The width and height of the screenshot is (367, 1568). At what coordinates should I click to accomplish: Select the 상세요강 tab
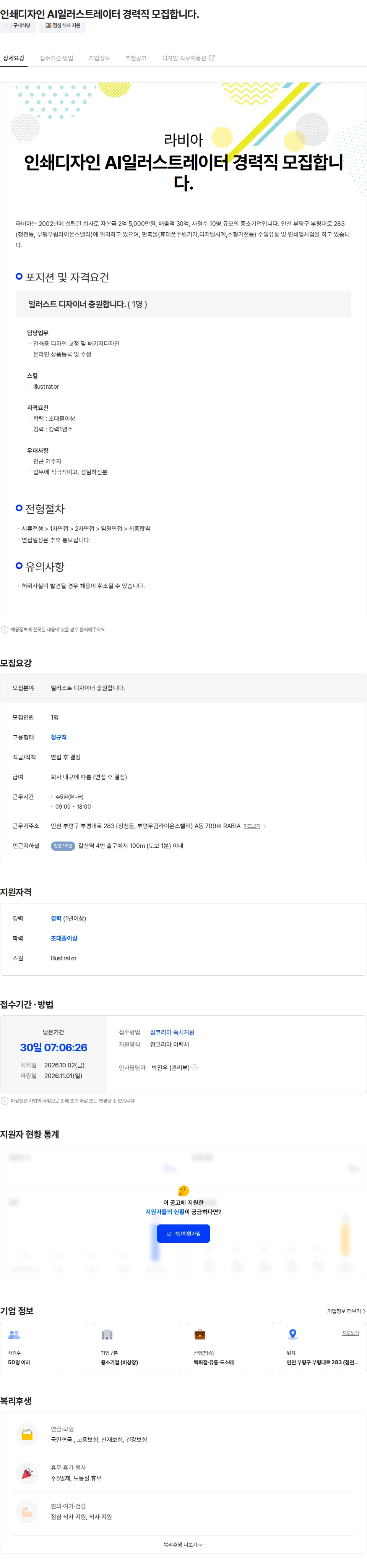coord(13,58)
